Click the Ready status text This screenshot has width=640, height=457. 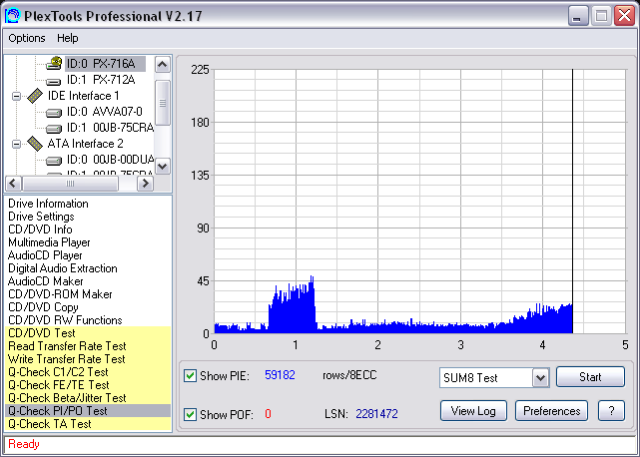(24, 444)
